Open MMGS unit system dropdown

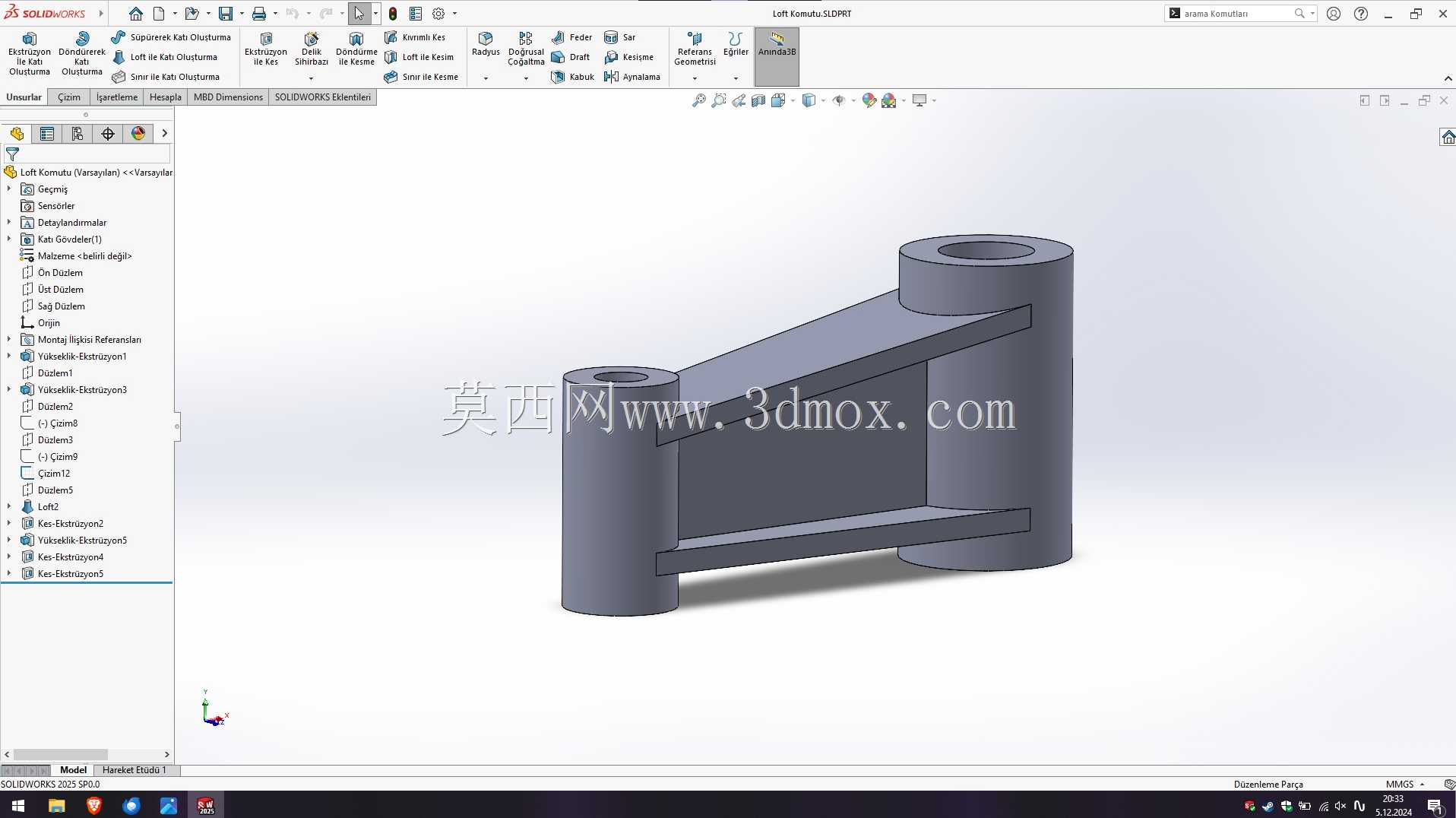coord(1406,785)
